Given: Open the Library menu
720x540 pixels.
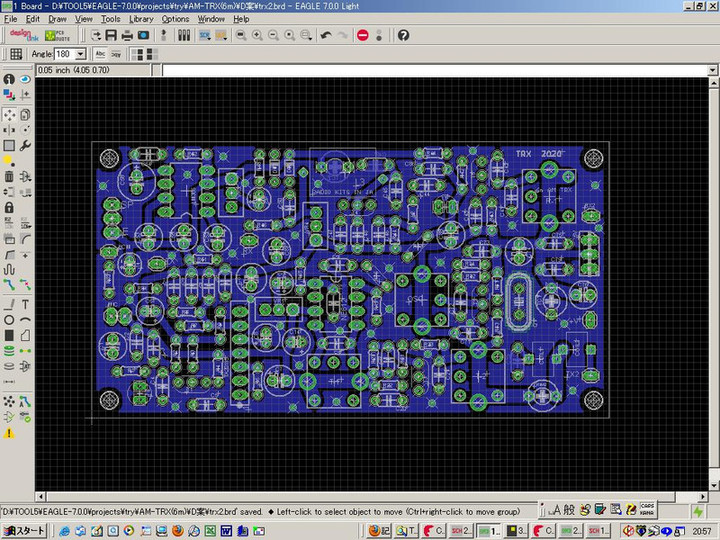Looking at the screenshot, I should coord(141,19).
